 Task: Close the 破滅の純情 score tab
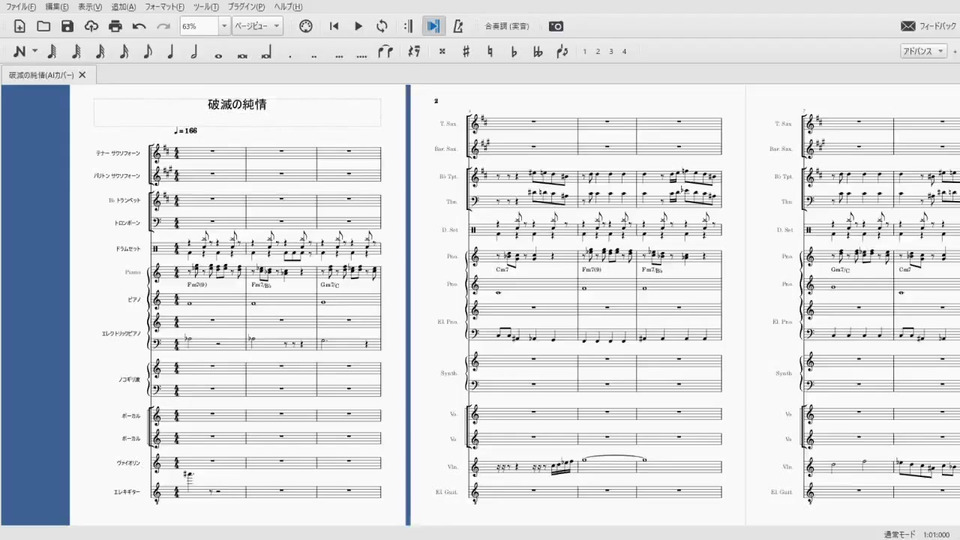83,75
